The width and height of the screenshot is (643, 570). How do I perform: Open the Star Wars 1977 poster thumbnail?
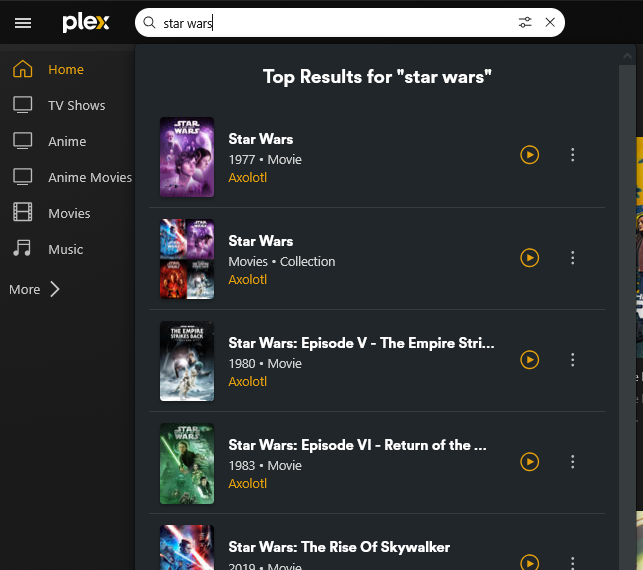187,157
